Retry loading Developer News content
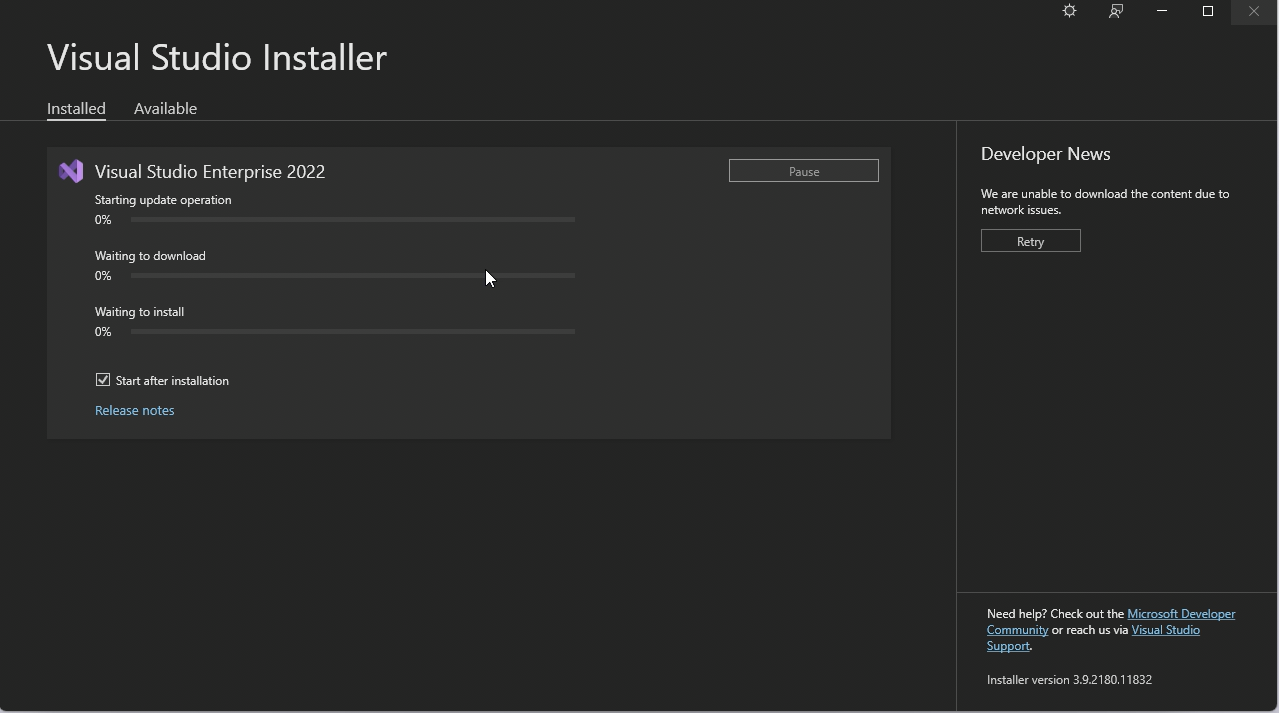 (1030, 241)
